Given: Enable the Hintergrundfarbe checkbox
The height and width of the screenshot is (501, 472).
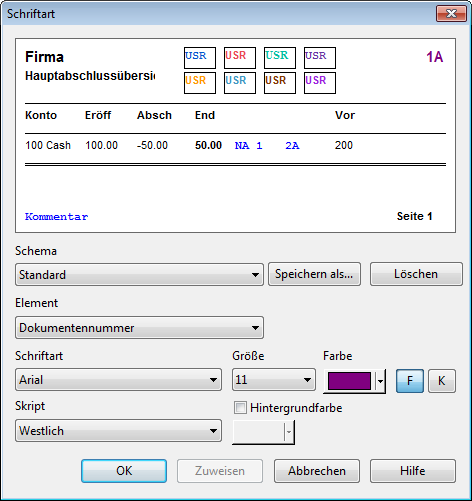Looking at the screenshot, I should coord(240,408).
